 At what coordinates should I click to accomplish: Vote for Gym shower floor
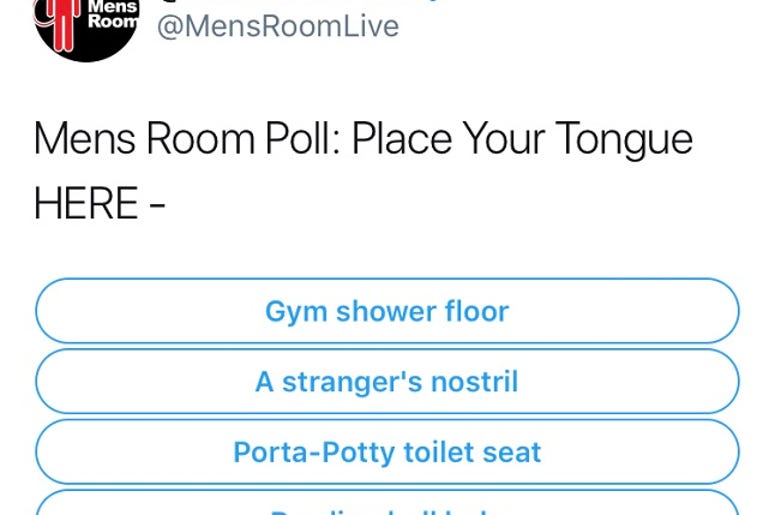[388, 311]
